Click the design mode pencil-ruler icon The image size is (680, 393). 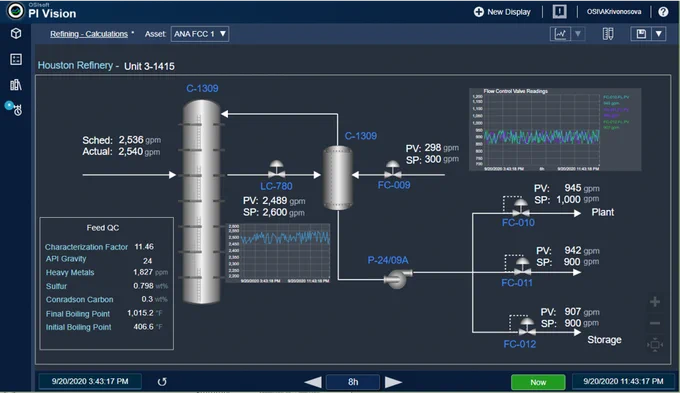(x=608, y=34)
